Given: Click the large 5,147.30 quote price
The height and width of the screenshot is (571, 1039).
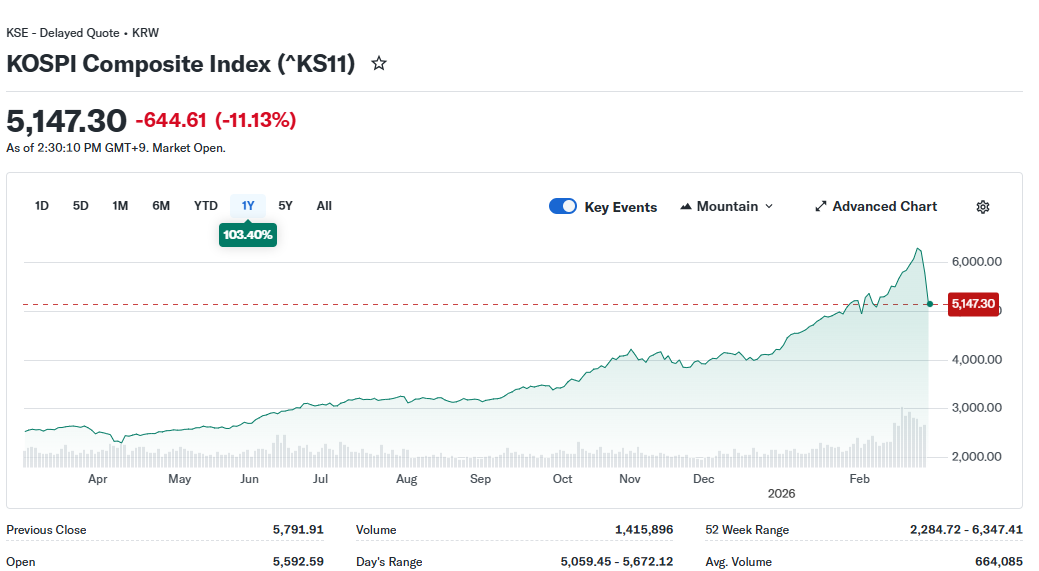Looking at the screenshot, I should [x=66, y=121].
